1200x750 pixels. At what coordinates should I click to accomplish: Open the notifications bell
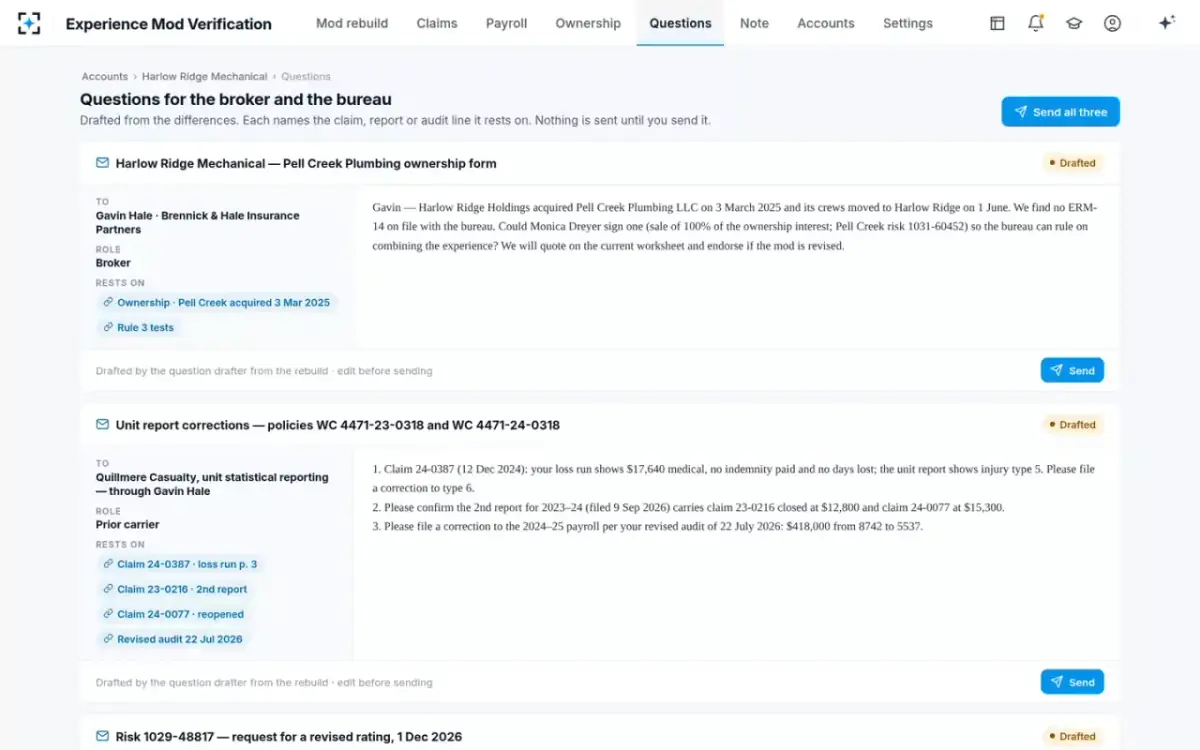(x=1035, y=23)
